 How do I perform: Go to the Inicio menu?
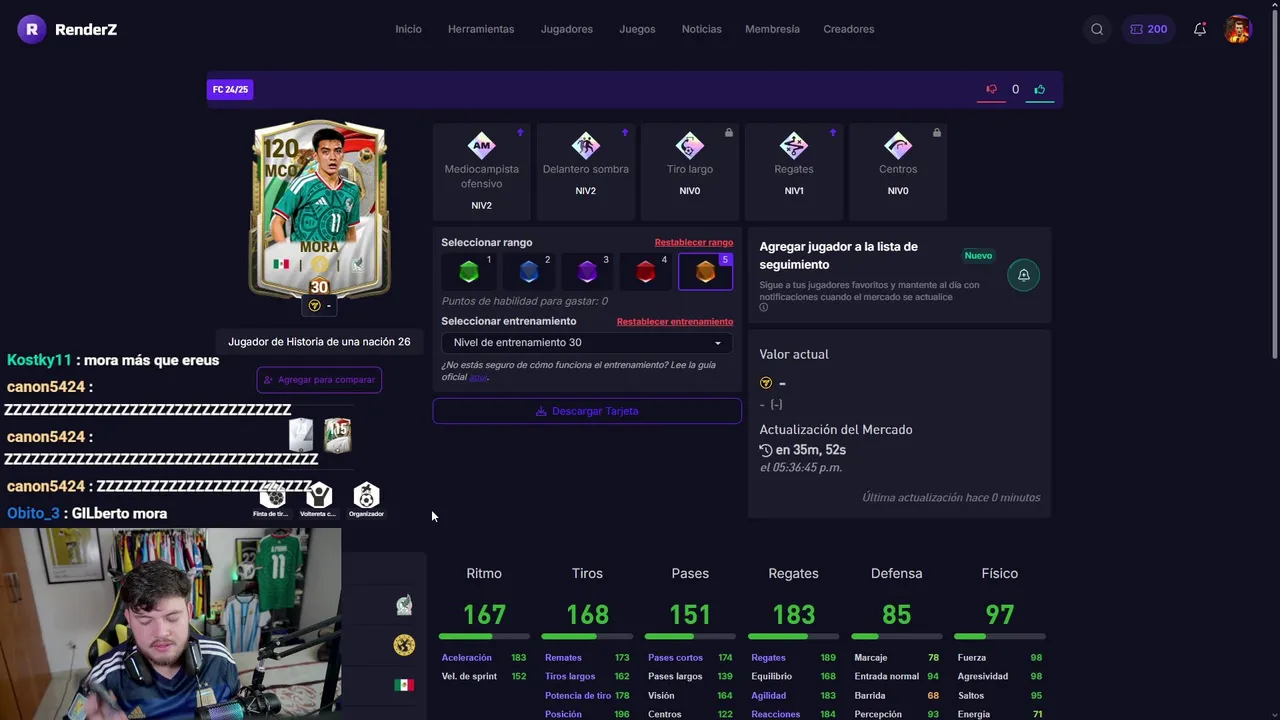tap(408, 29)
